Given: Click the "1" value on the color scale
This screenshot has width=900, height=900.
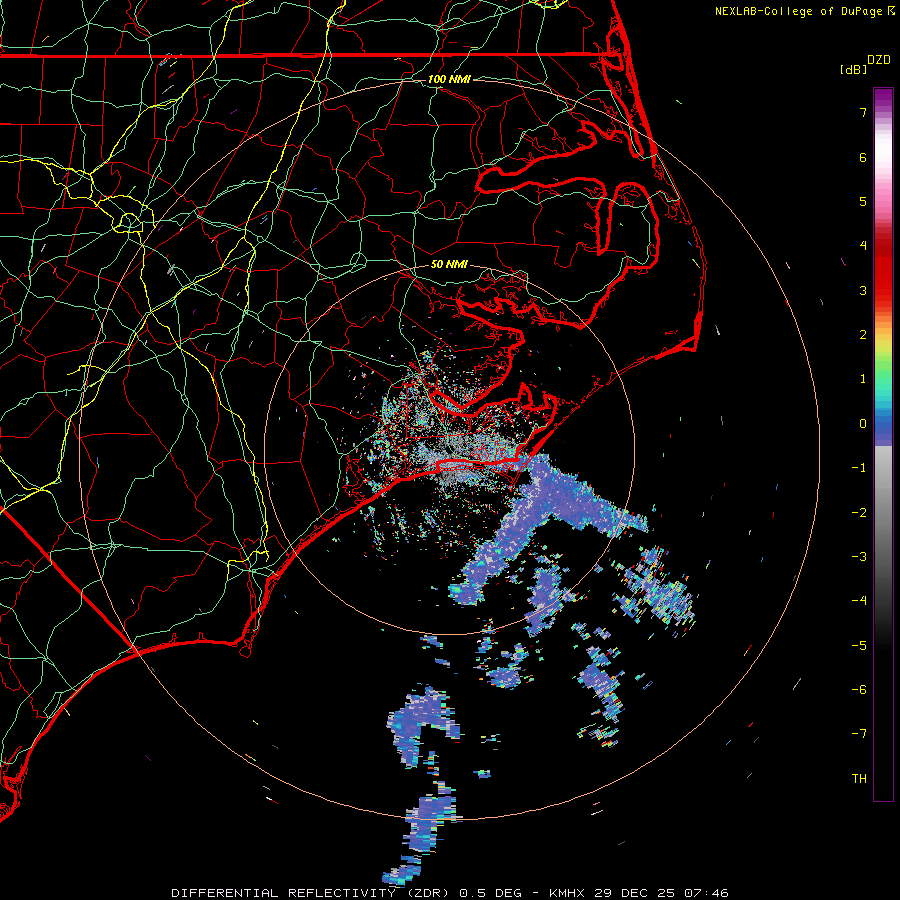Looking at the screenshot, I should 863,379.
